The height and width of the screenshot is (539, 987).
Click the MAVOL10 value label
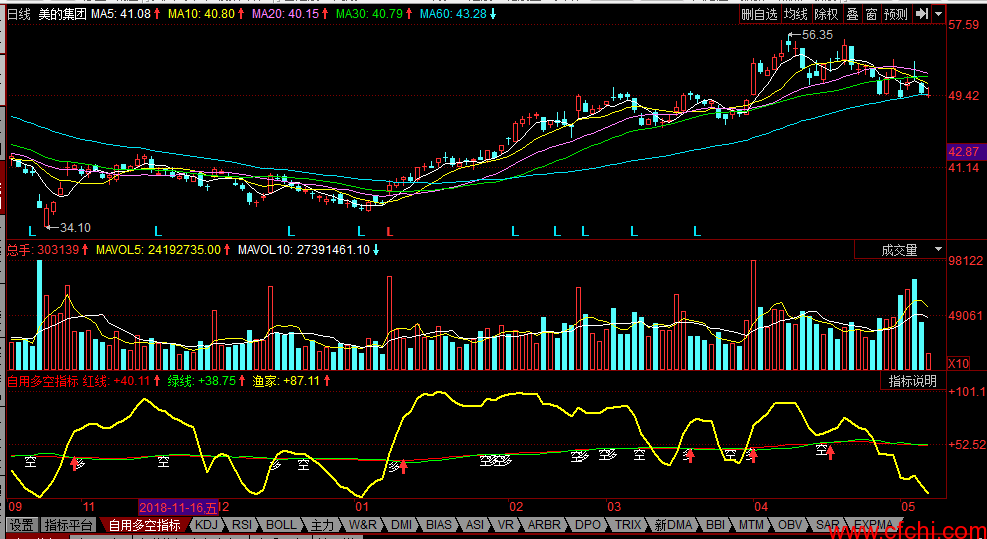click(x=303, y=250)
